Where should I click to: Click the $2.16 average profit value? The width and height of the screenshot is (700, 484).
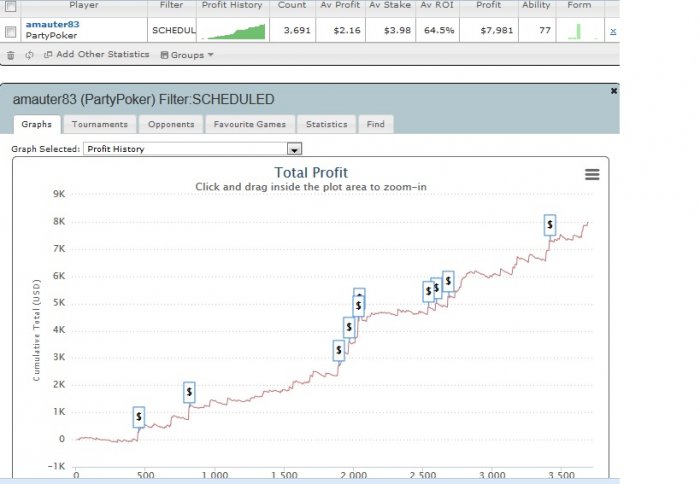[x=347, y=31]
